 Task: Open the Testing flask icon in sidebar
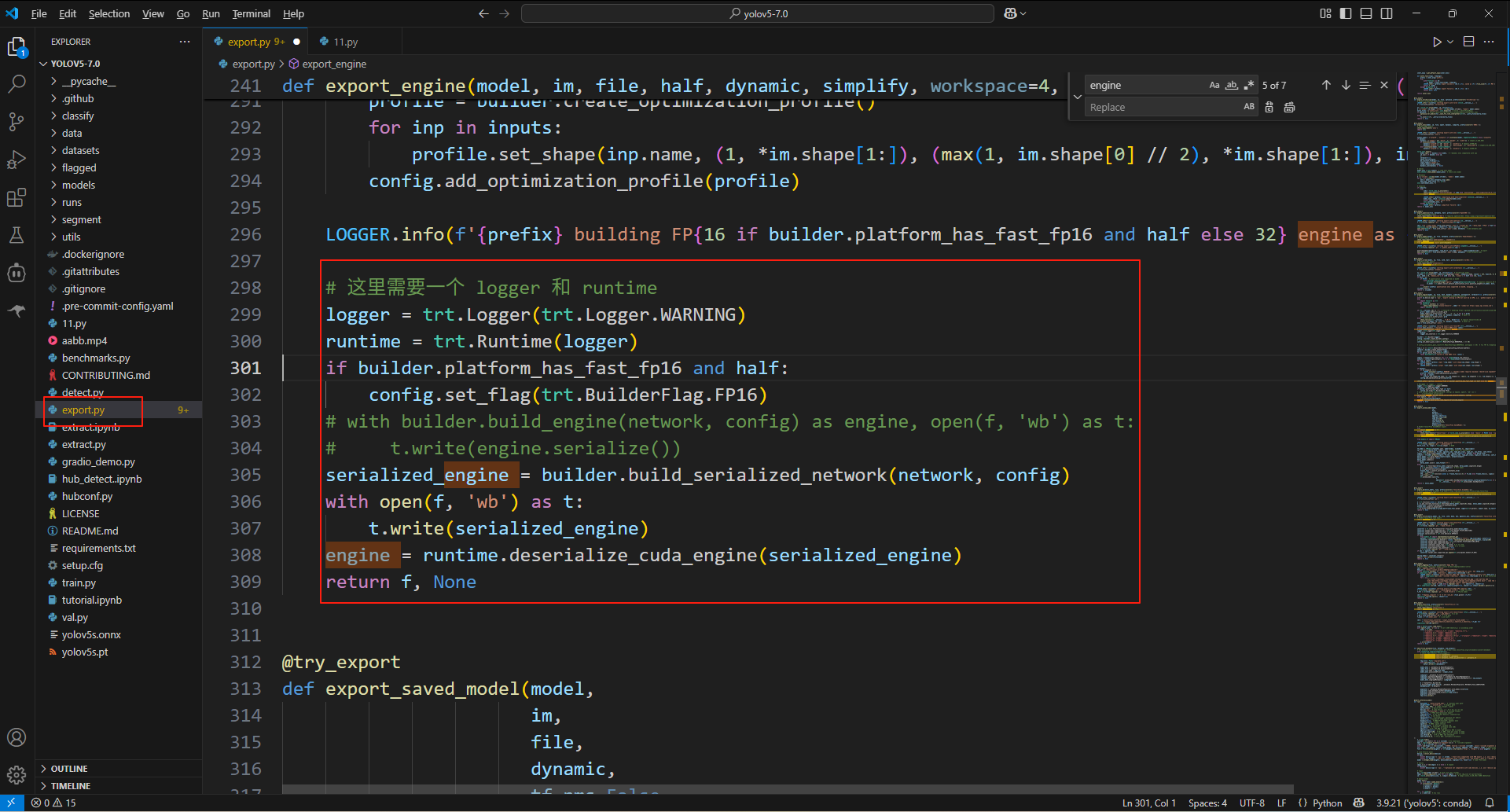(x=17, y=235)
